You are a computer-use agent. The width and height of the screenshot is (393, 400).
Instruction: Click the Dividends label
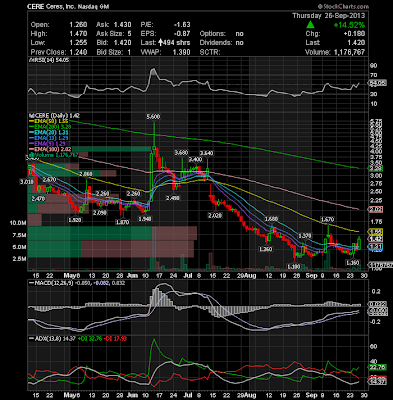coord(216,43)
